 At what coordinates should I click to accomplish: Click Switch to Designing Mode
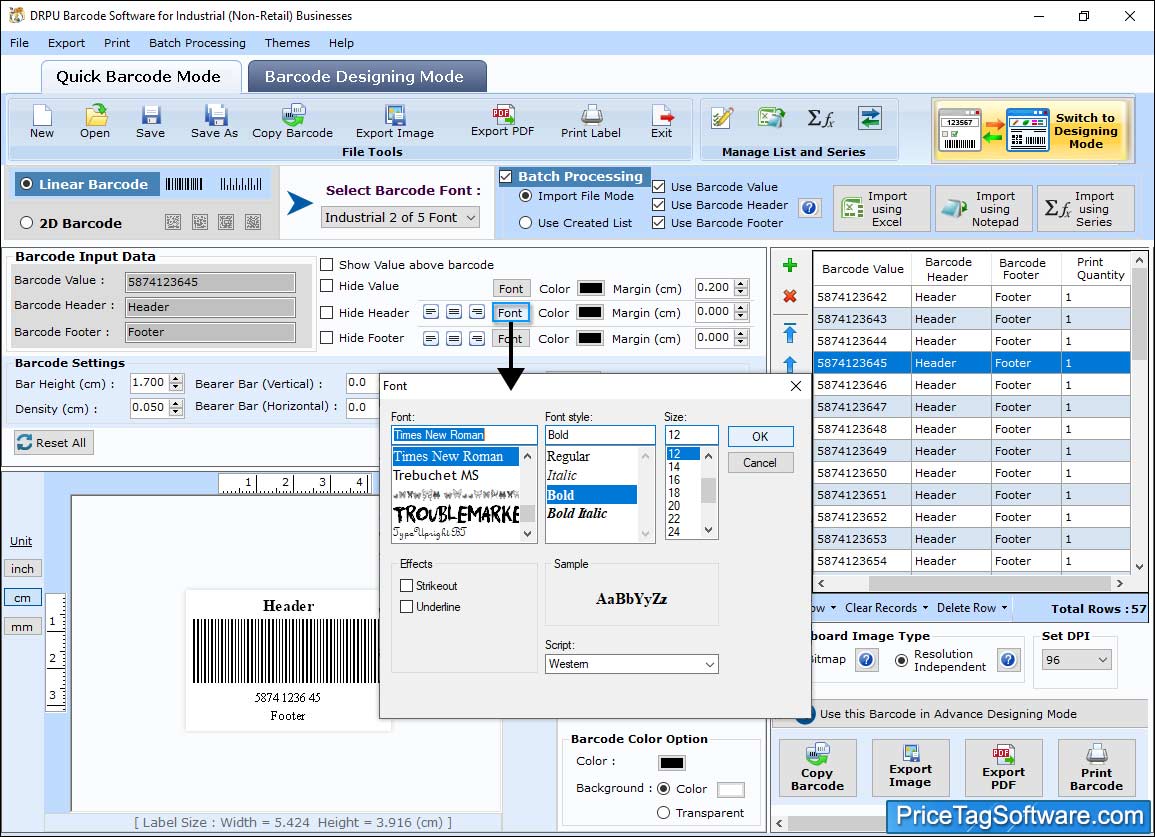(1031, 130)
